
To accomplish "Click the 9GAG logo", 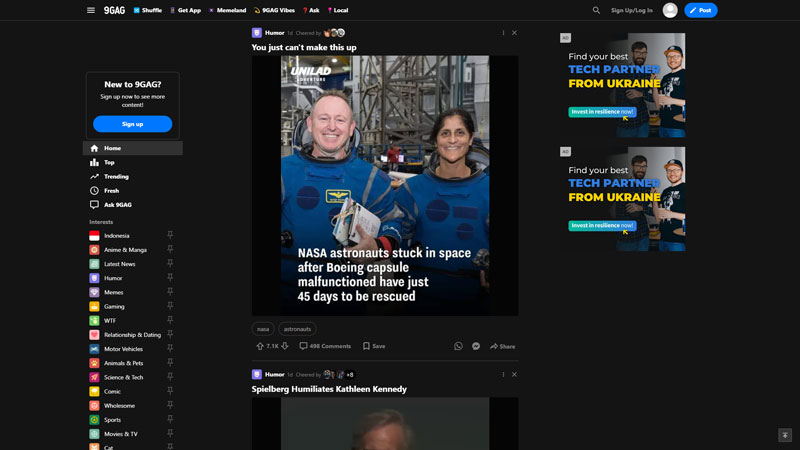I will [114, 10].
